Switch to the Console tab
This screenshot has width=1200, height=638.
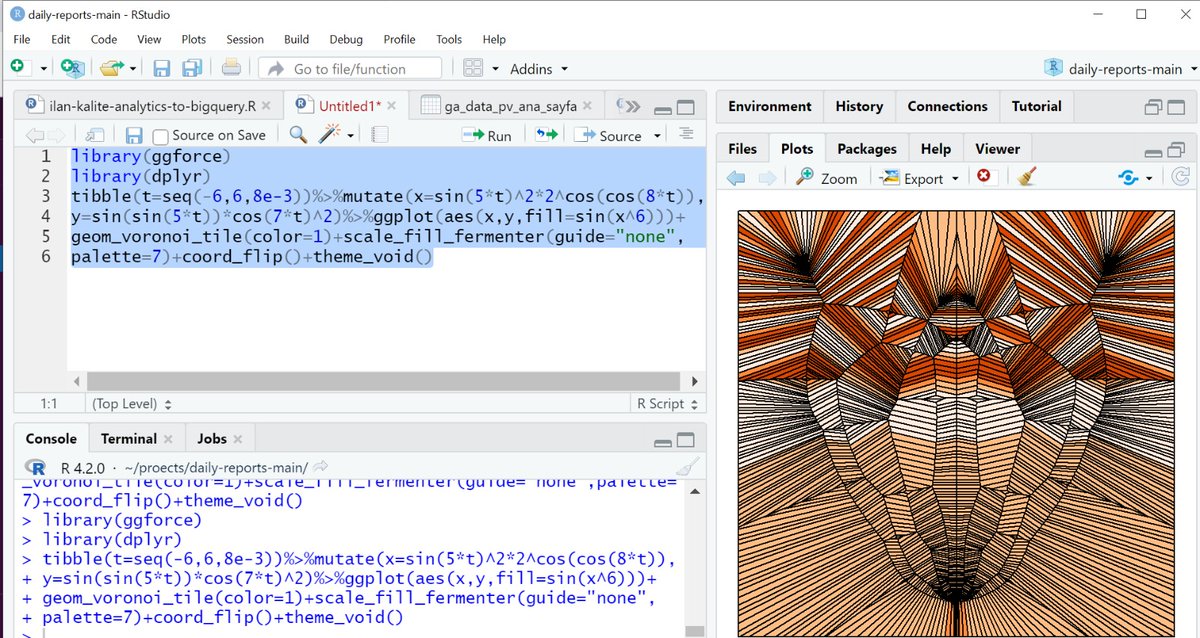(51, 438)
